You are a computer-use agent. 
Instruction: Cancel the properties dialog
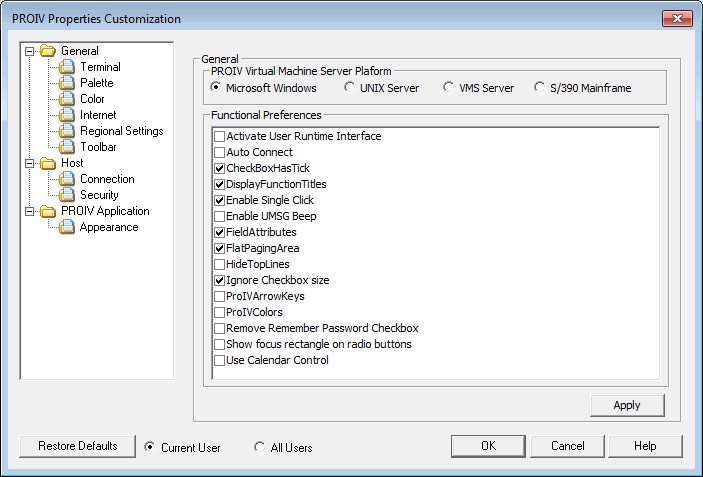coord(567,446)
